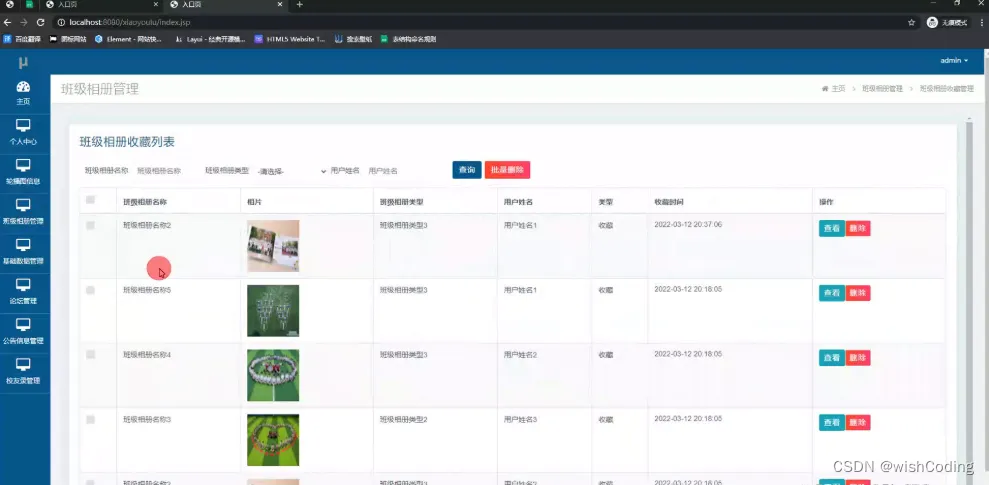Open the photo thumbnail of 班级相册名称5
The width and height of the screenshot is (989, 485).
pyautogui.click(x=273, y=311)
